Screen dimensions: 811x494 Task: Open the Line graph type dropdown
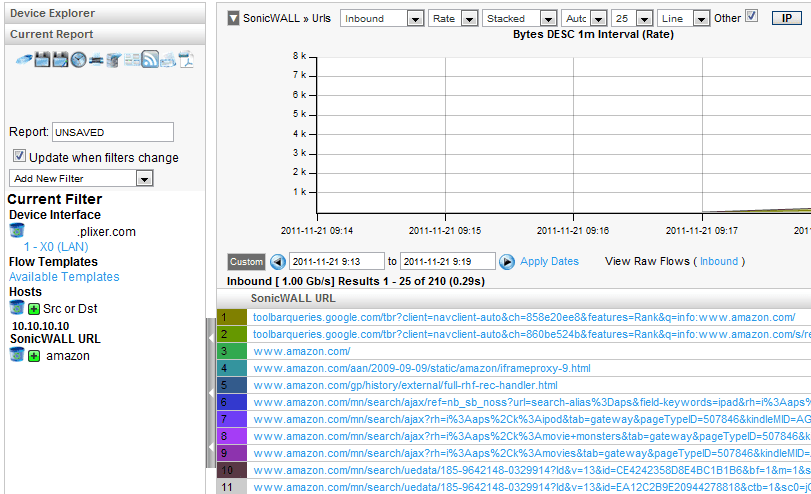pyautogui.click(x=683, y=19)
